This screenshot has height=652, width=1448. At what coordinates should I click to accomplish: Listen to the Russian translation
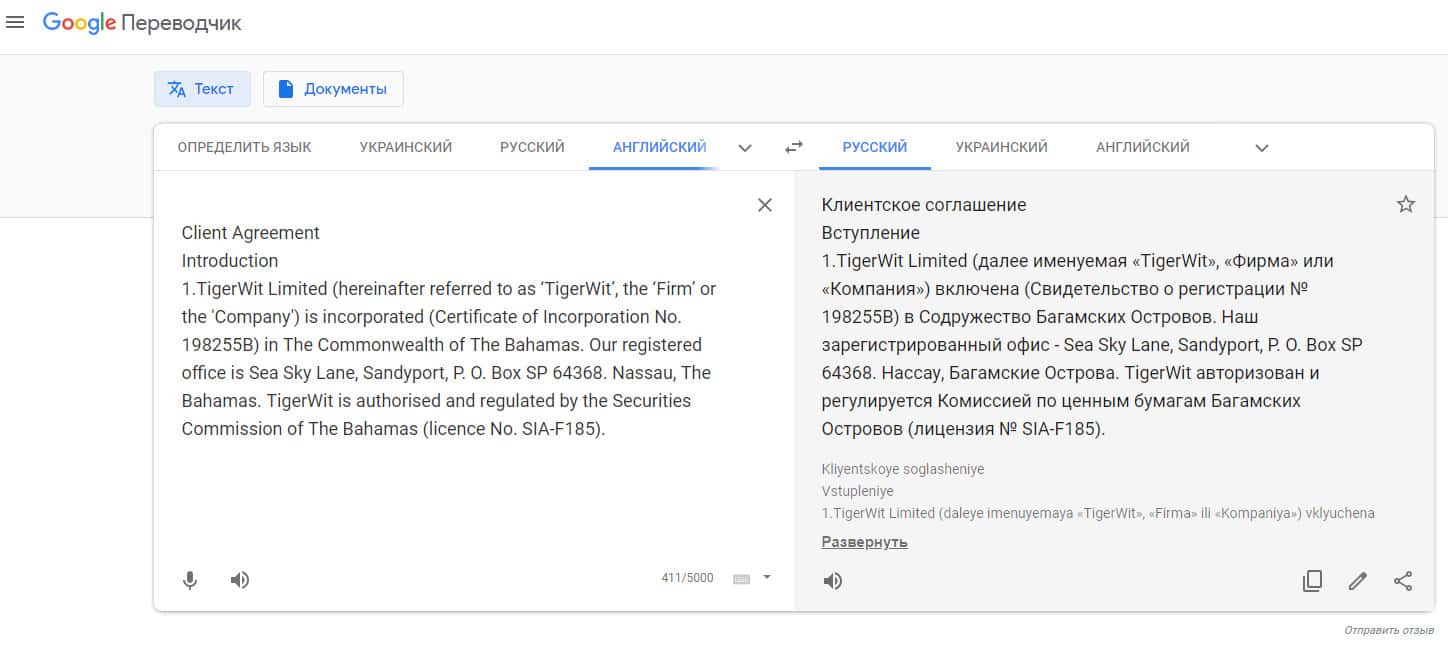[x=832, y=581]
